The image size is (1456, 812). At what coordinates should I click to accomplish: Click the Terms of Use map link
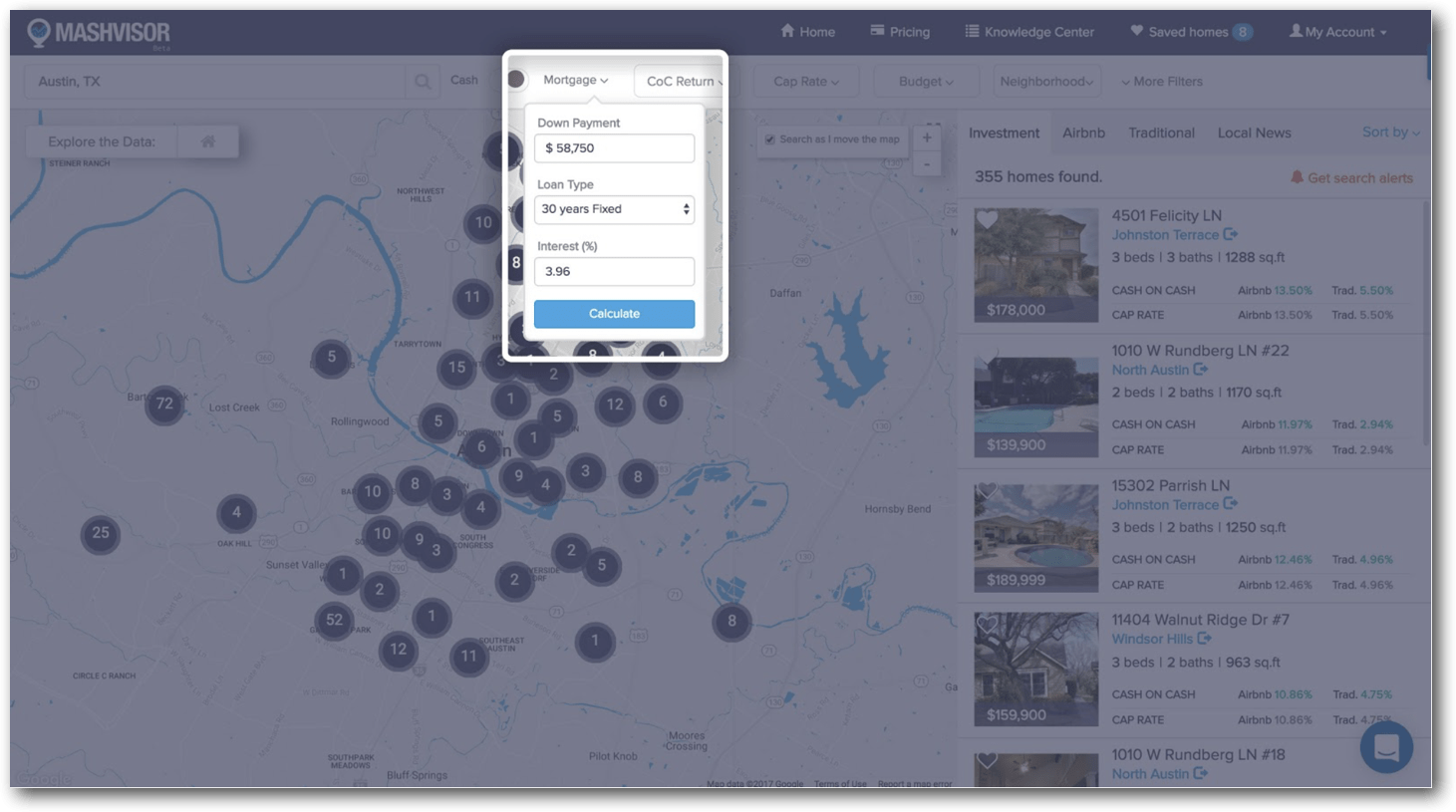pyautogui.click(x=840, y=784)
